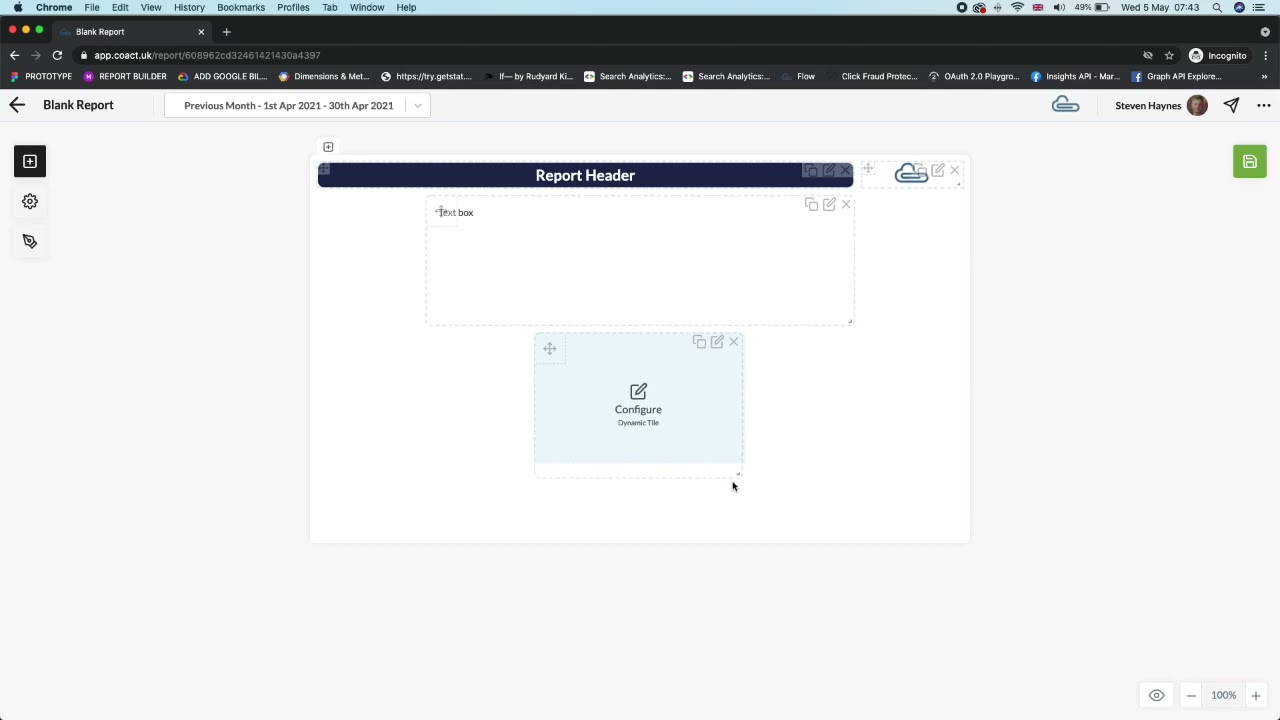Image resolution: width=1280 pixels, height=720 pixels.
Task: Grab the move handle on Dynamic Tile
Action: [549, 348]
